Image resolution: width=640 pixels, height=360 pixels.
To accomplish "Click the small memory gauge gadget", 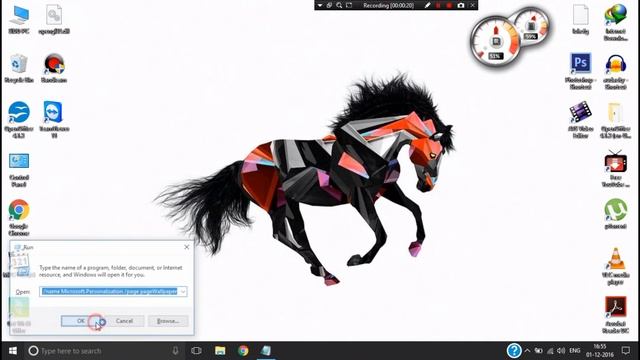I will tap(531, 27).
